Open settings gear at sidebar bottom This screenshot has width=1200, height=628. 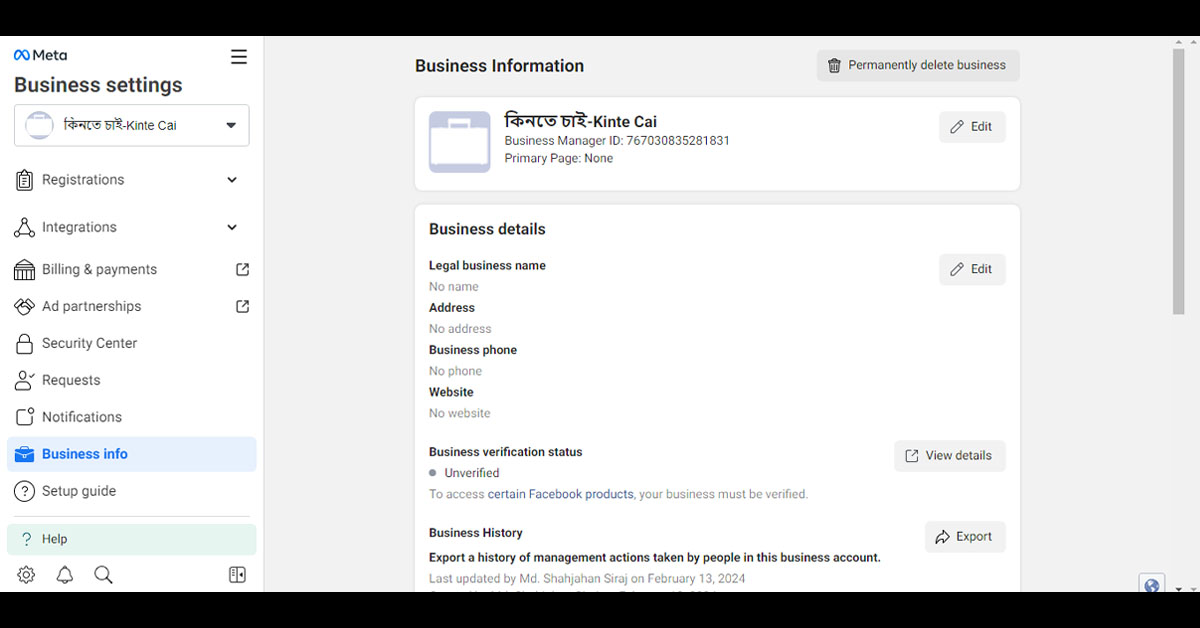(26, 575)
